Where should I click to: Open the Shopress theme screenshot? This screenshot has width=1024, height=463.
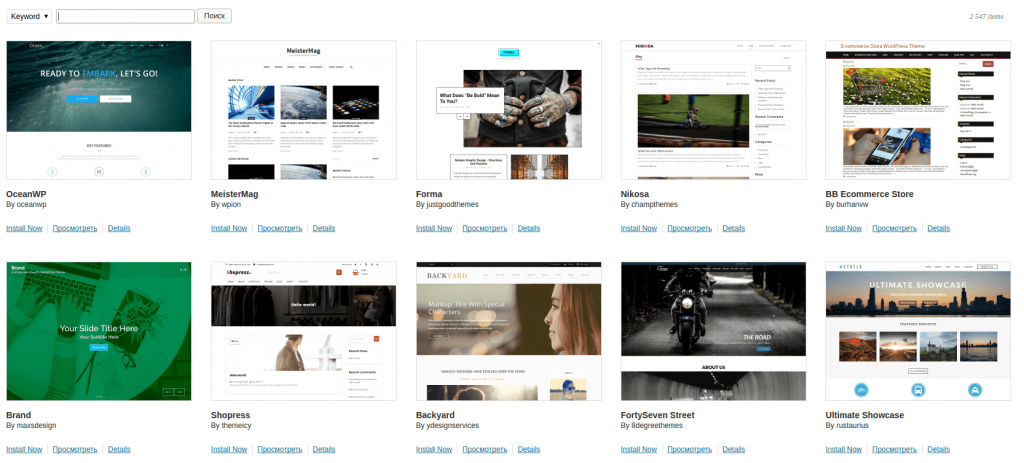pos(304,331)
